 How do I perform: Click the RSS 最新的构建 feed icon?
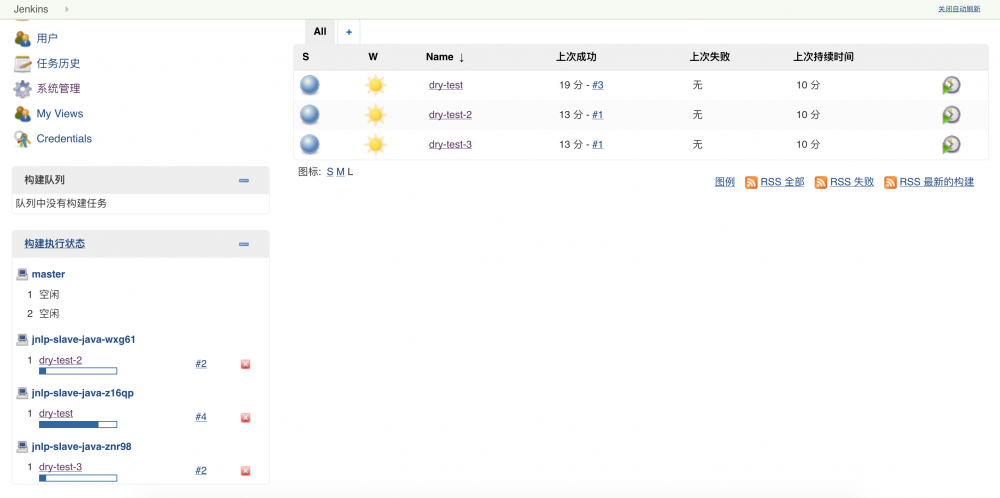(x=890, y=182)
